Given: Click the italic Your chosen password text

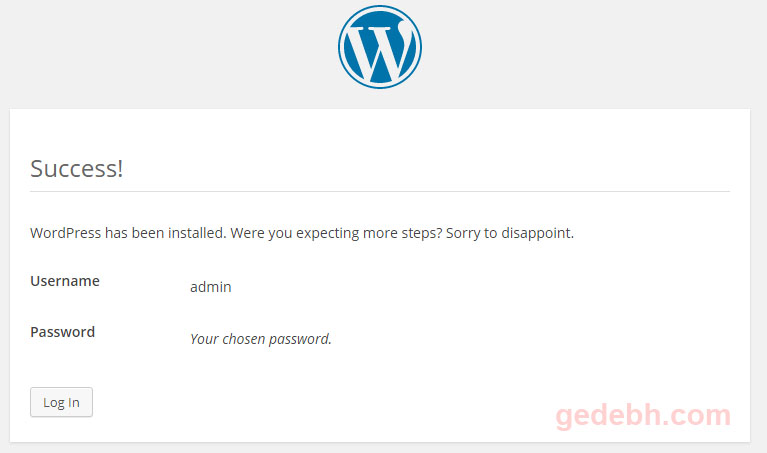Looking at the screenshot, I should click(261, 339).
